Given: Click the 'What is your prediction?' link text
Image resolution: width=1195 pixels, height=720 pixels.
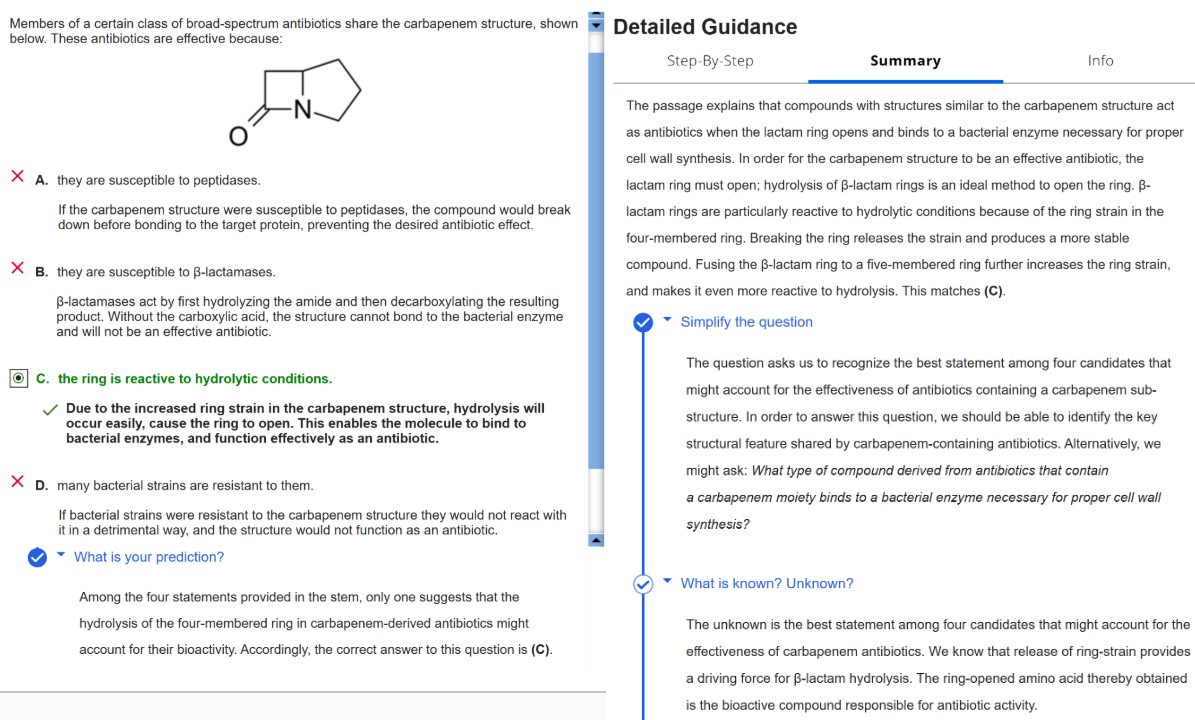Looking at the screenshot, I should 149,557.
